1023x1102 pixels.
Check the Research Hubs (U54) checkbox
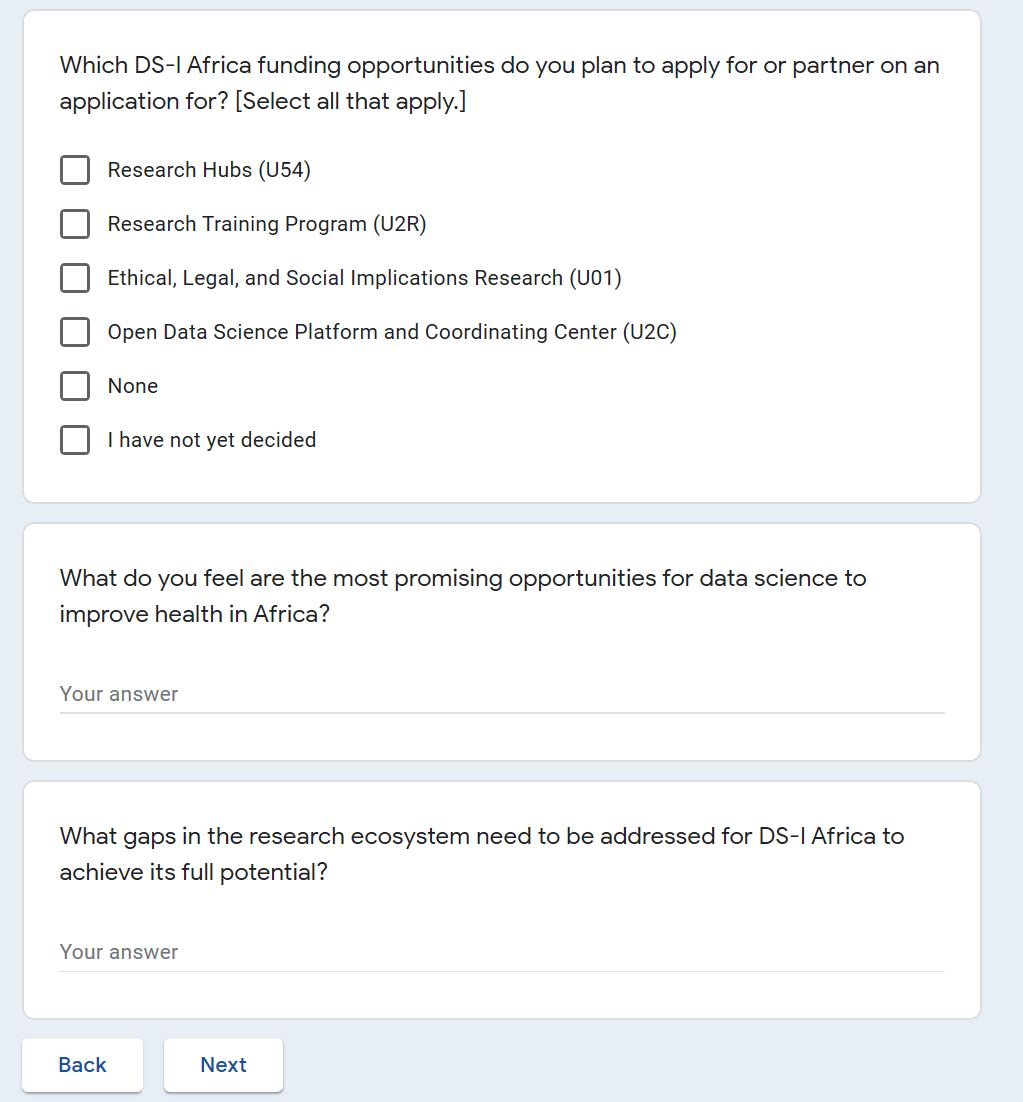pyautogui.click(x=75, y=171)
